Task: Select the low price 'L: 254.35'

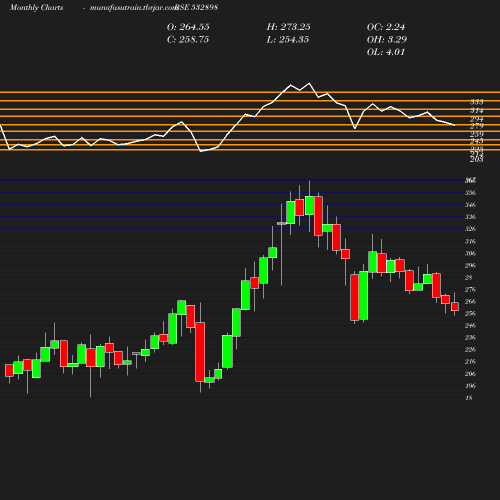Action: point(288,40)
